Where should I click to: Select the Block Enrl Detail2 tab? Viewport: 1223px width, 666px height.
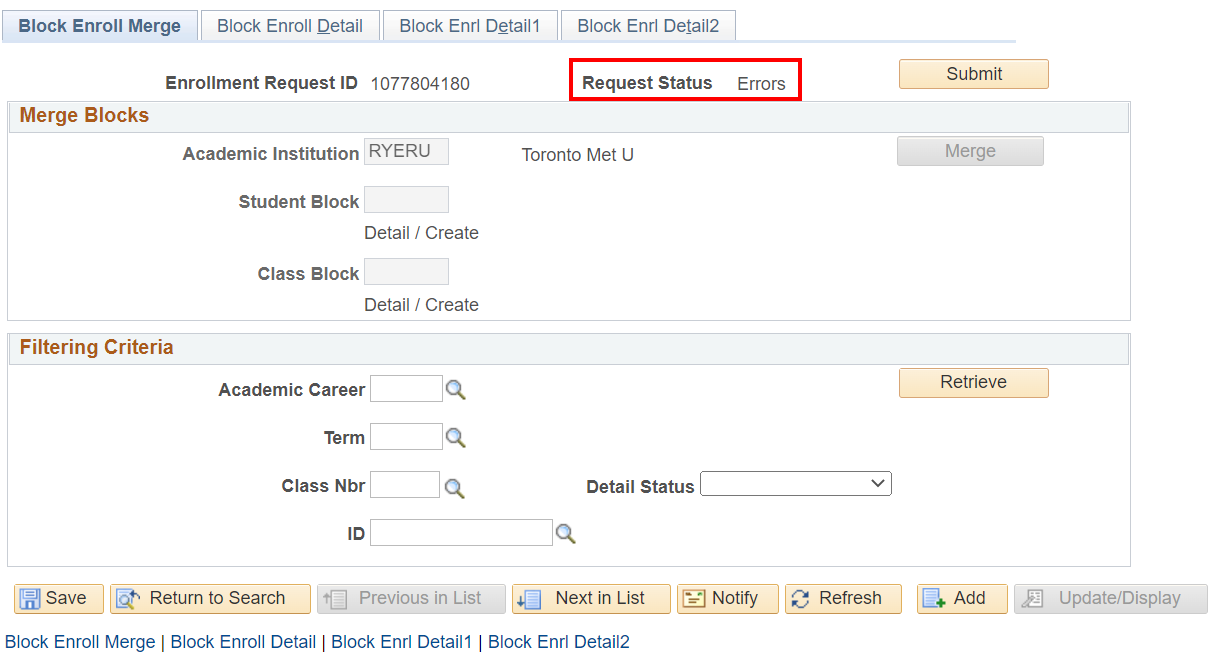(648, 26)
